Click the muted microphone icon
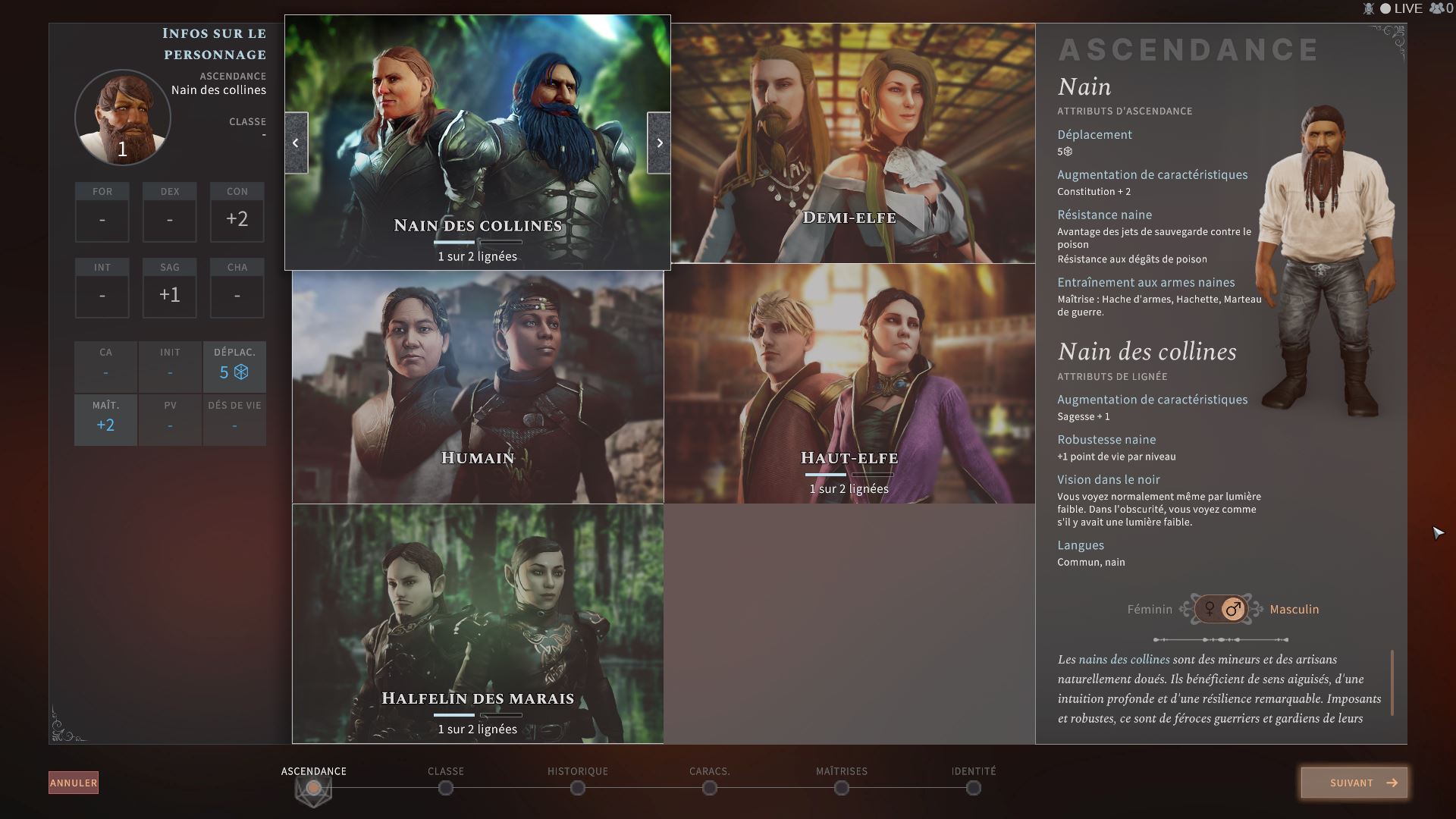The height and width of the screenshot is (819, 1456). pyautogui.click(x=1368, y=8)
